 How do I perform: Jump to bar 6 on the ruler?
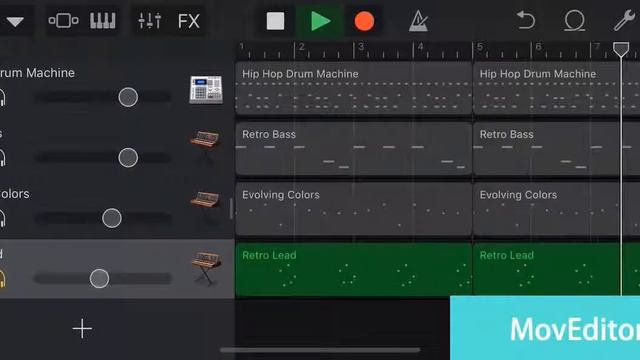coord(538,47)
